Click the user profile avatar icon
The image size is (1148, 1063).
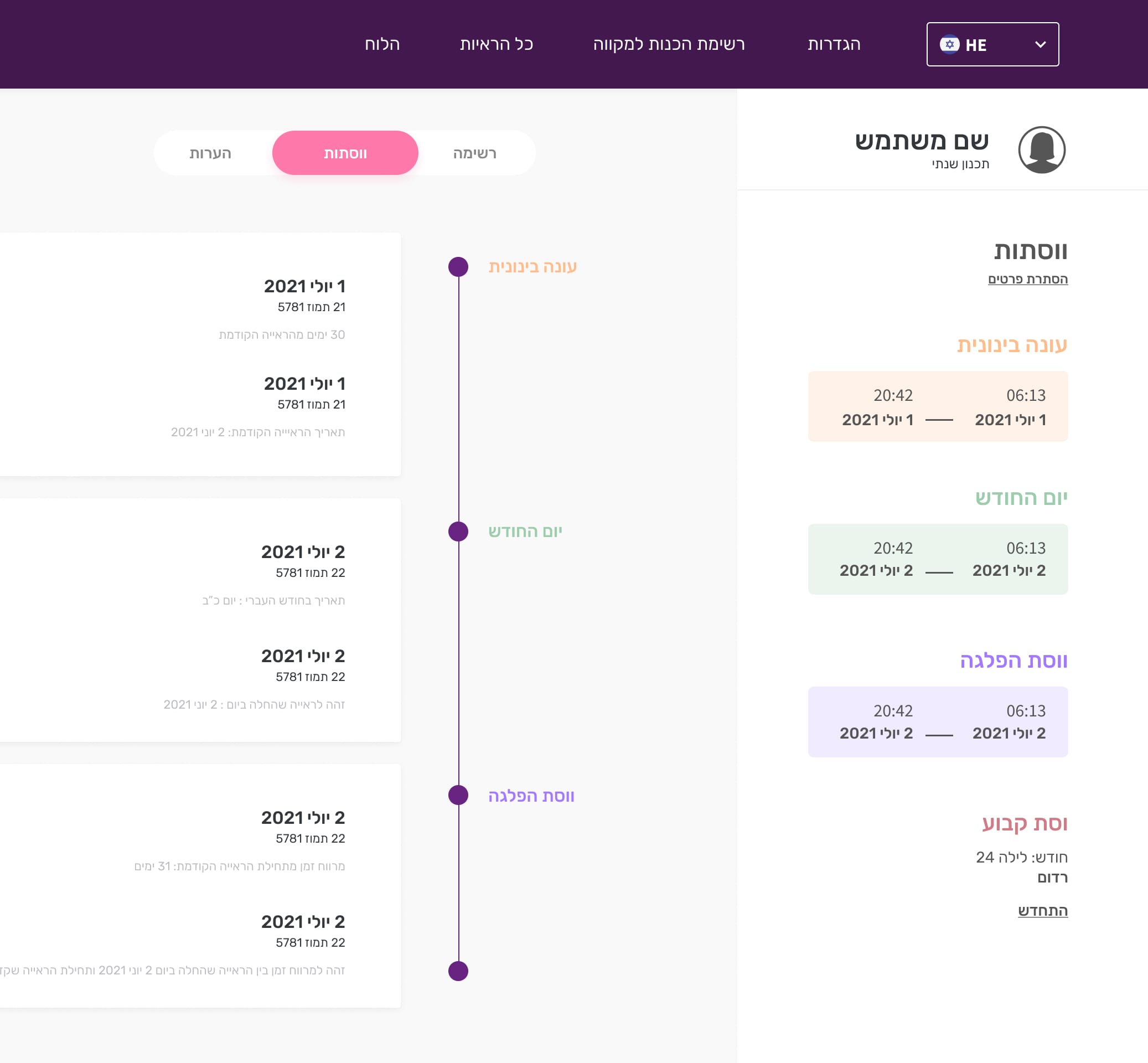(x=1042, y=150)
